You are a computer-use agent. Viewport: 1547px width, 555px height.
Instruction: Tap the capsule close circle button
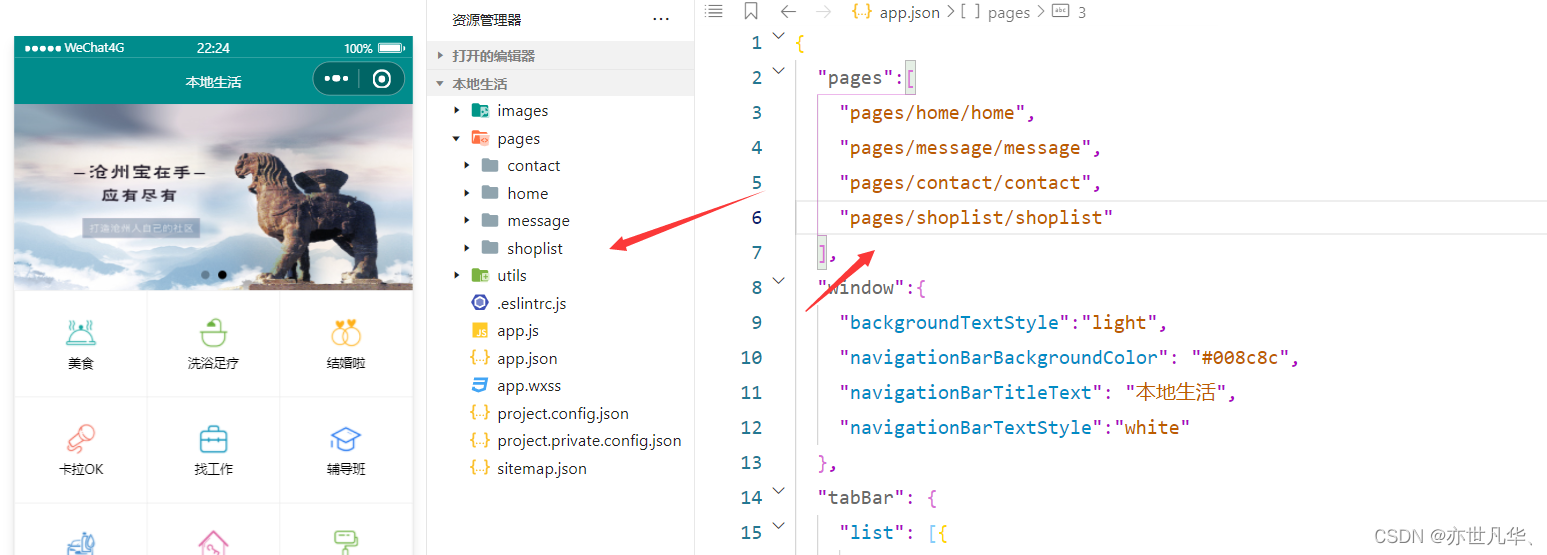tap(382, 79)
